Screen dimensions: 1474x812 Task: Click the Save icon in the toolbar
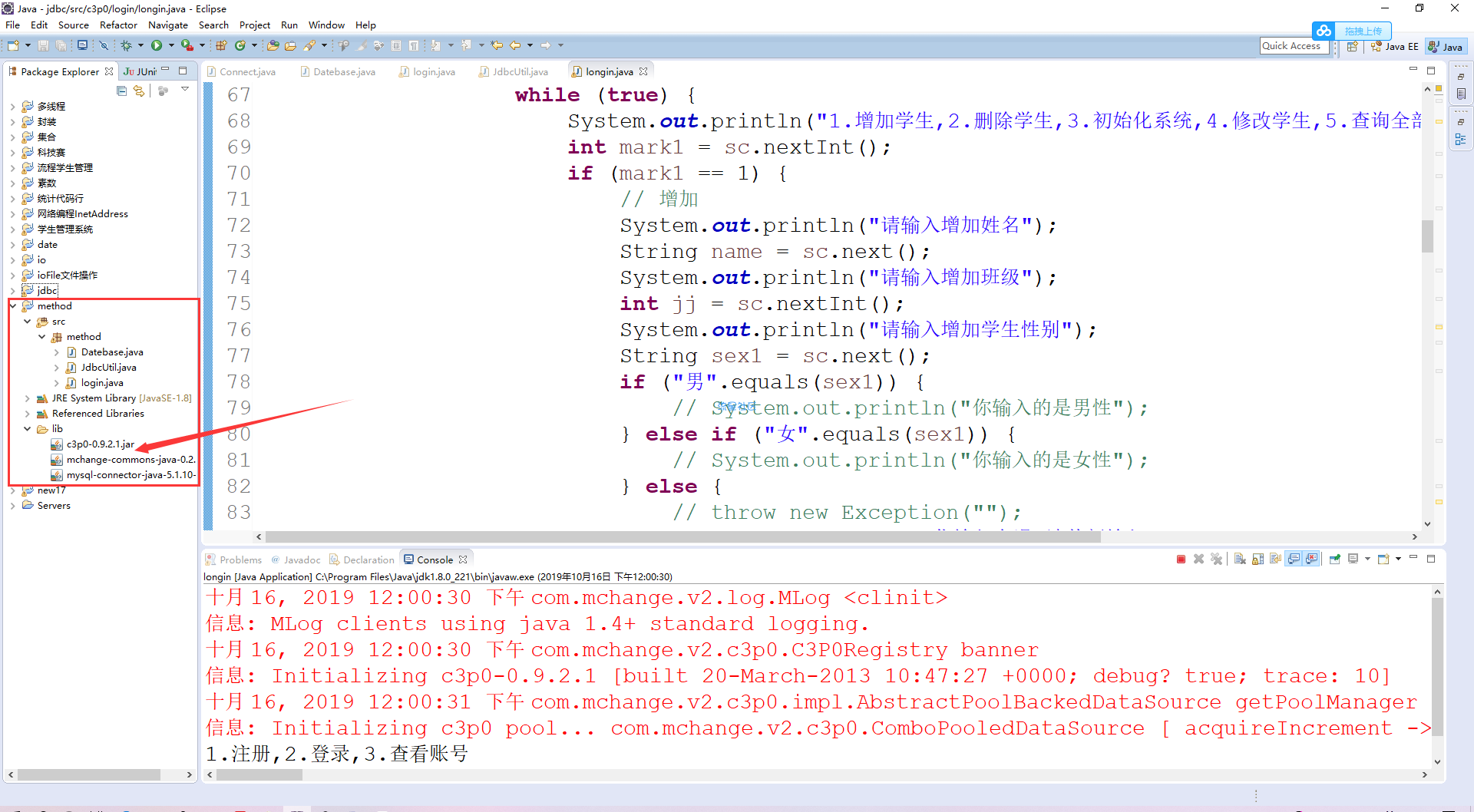pyautogui.click(x=44, y=46)
